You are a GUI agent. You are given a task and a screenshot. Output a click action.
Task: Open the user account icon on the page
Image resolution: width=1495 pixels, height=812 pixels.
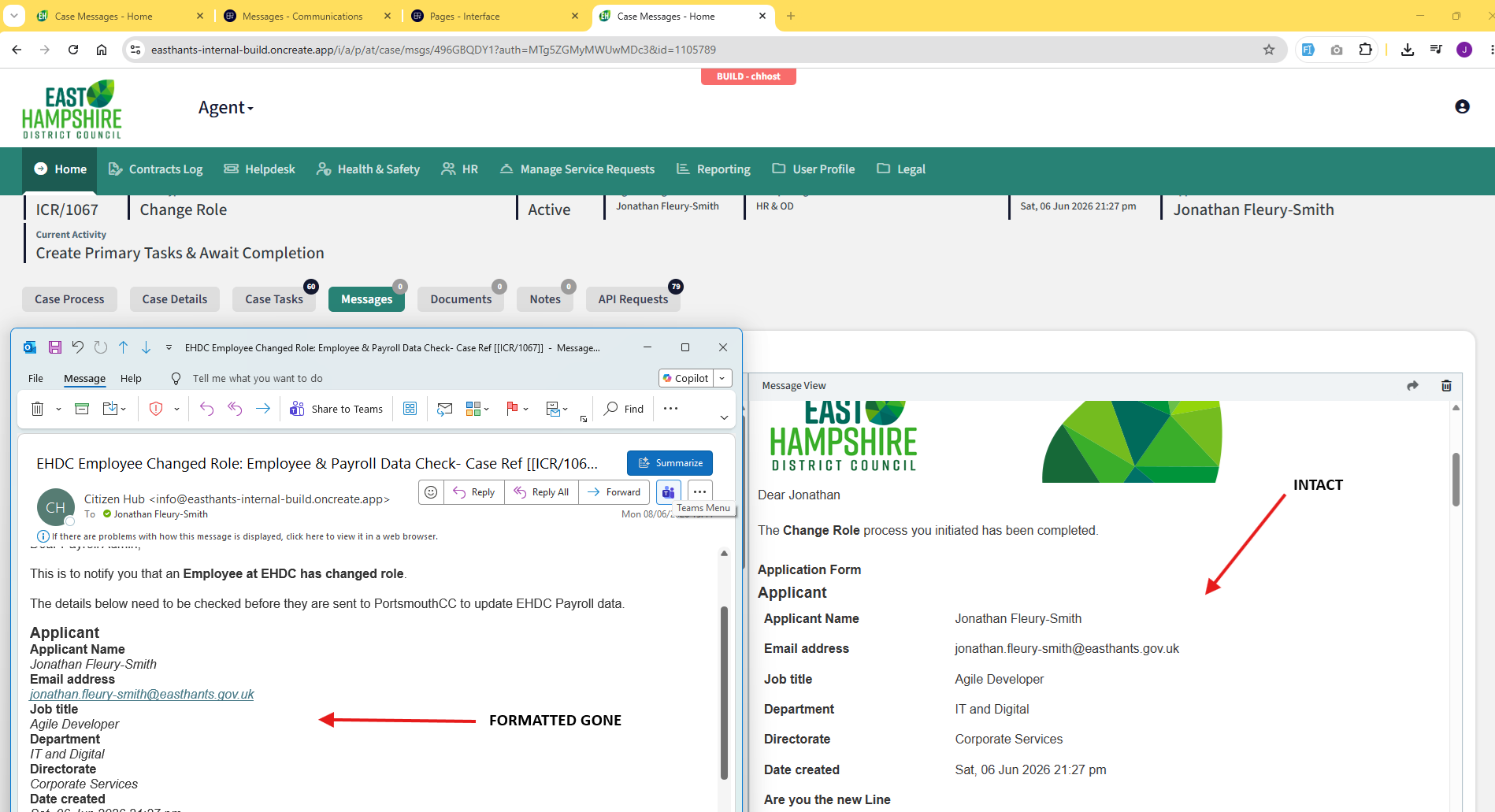(1462, 106)
